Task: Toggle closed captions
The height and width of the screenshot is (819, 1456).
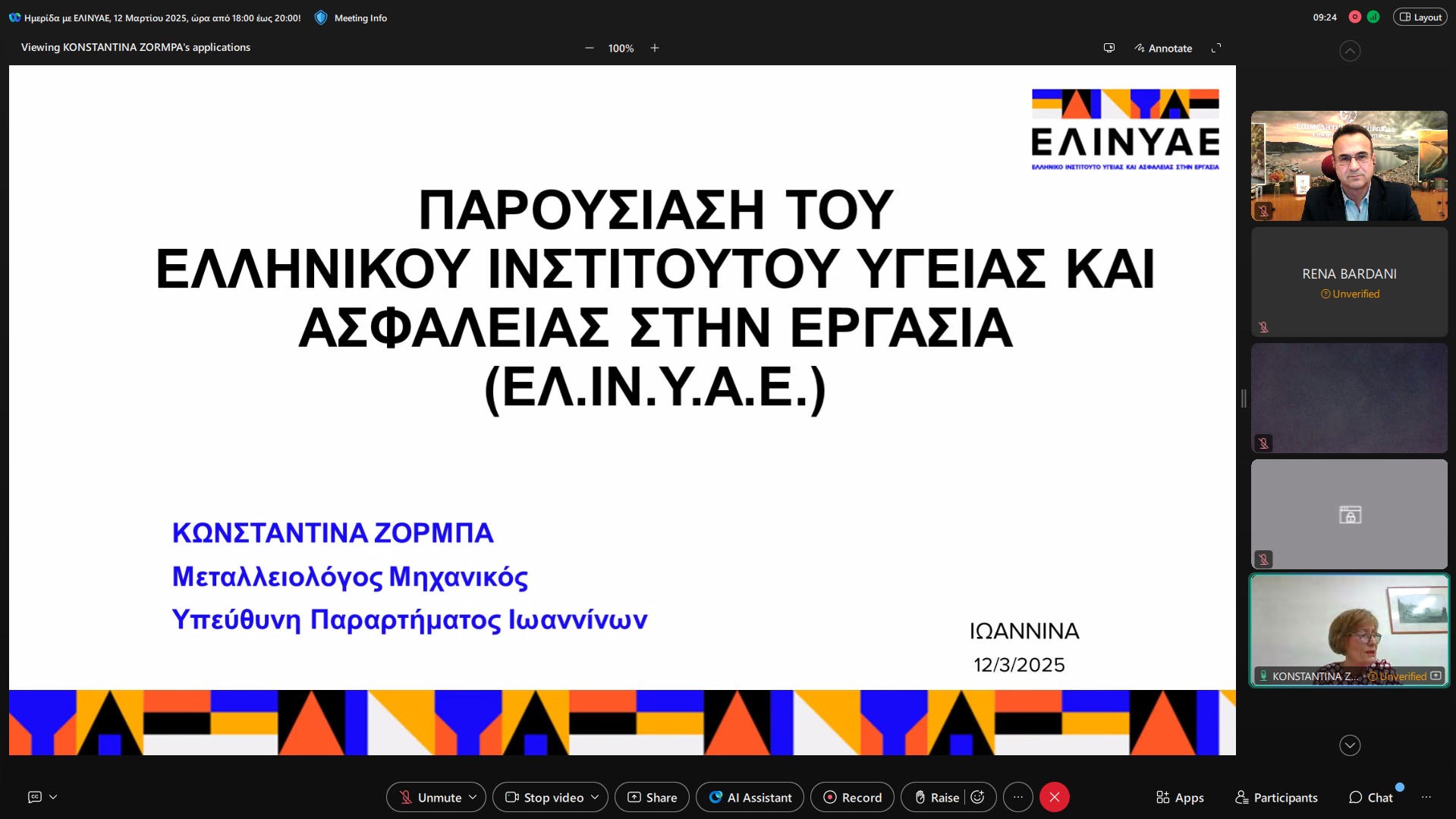Action: coord(34,797)
